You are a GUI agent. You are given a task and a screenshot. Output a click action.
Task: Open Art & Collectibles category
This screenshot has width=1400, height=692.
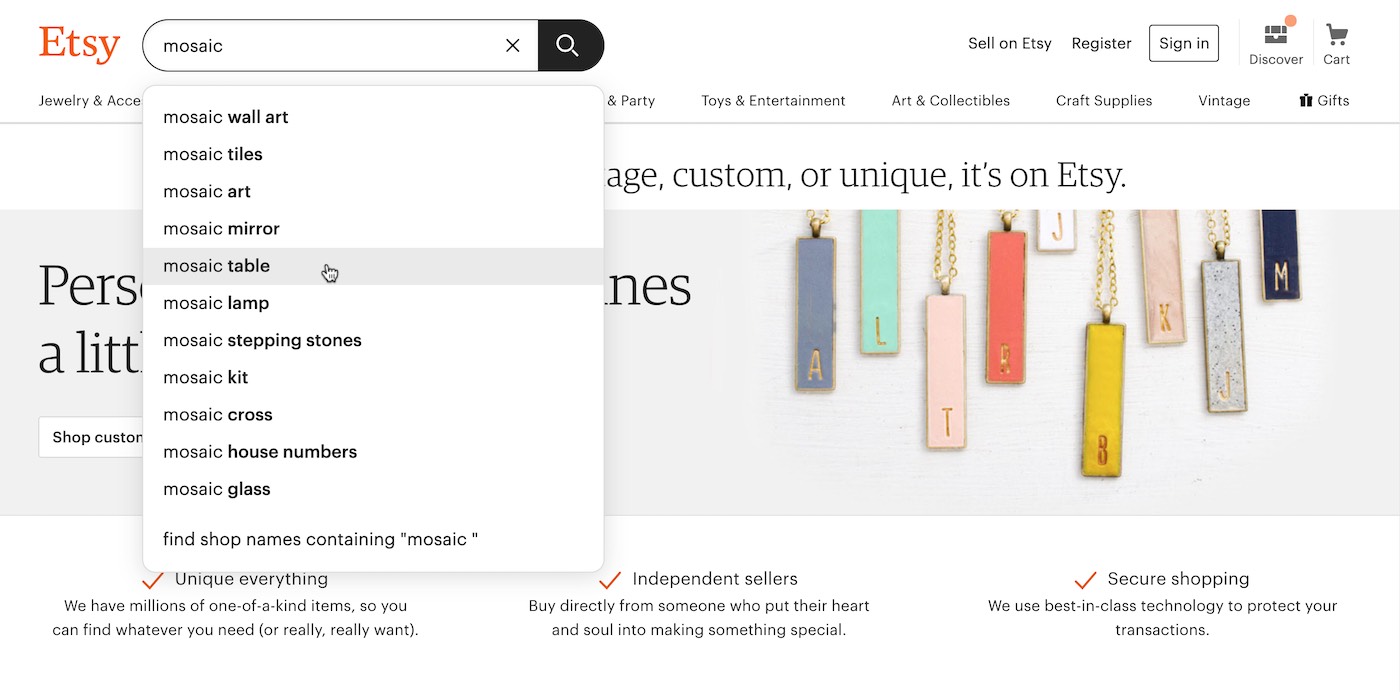(950, 101)
